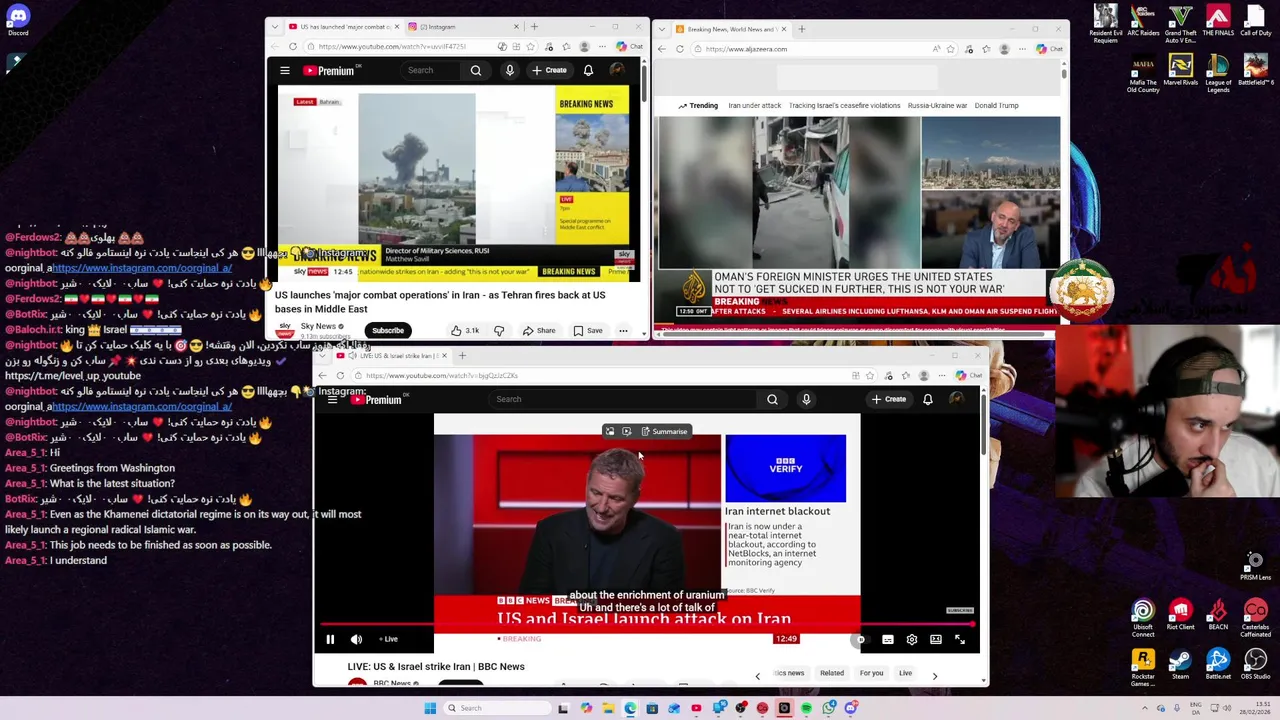The height and width of the screenshot is (720, 1280).
Task: Open THE FINALS desktop shortcut
Action: click(1218, 21)
